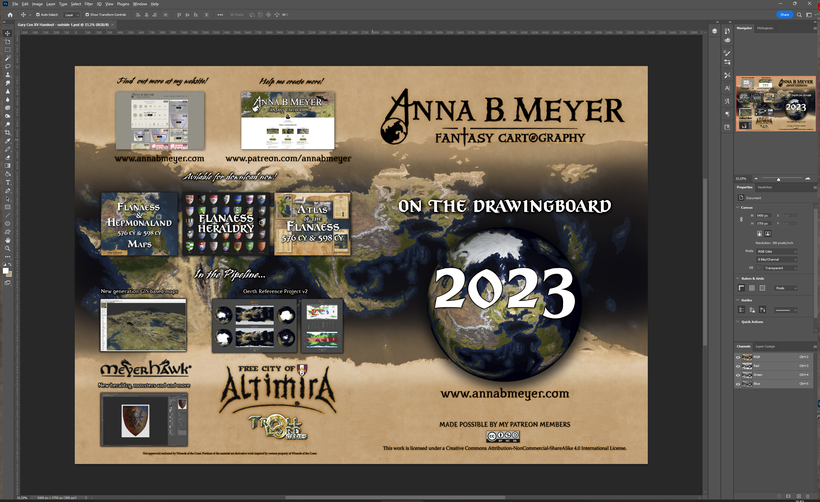
Task: Click the canvas Height input field
Action: pos(764,223)
